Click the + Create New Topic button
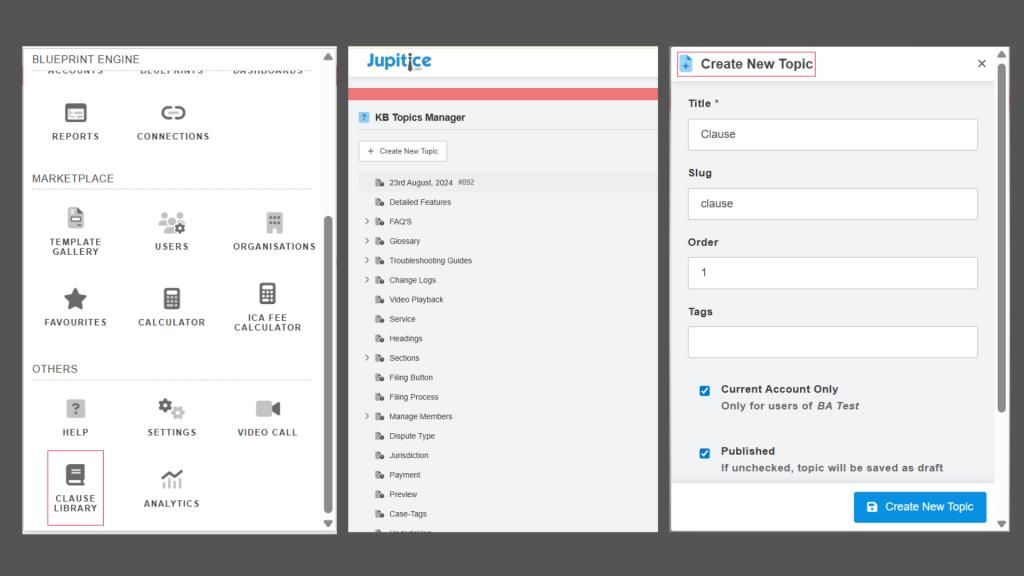The image size is (1024, 576). pos(403,151)
